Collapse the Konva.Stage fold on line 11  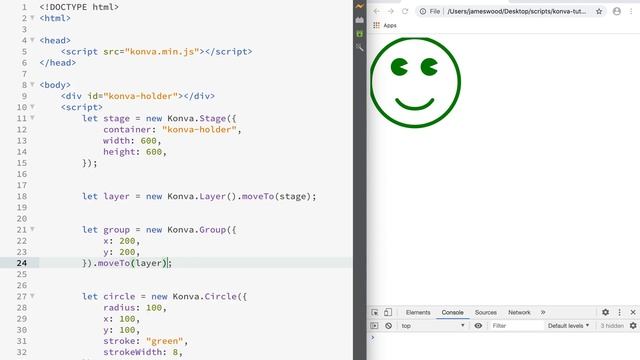click(x=32, y=118)
